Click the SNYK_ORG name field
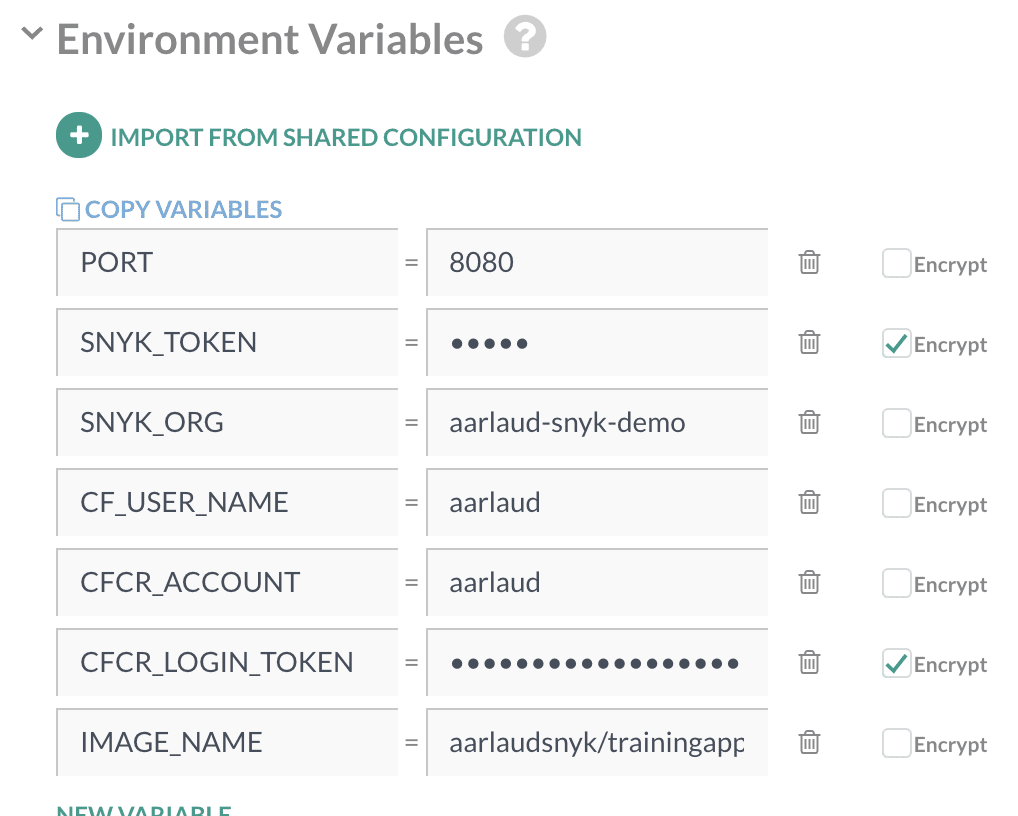Image resolution: width=1018 pixels, height=816 pixels. pos(227,422)
